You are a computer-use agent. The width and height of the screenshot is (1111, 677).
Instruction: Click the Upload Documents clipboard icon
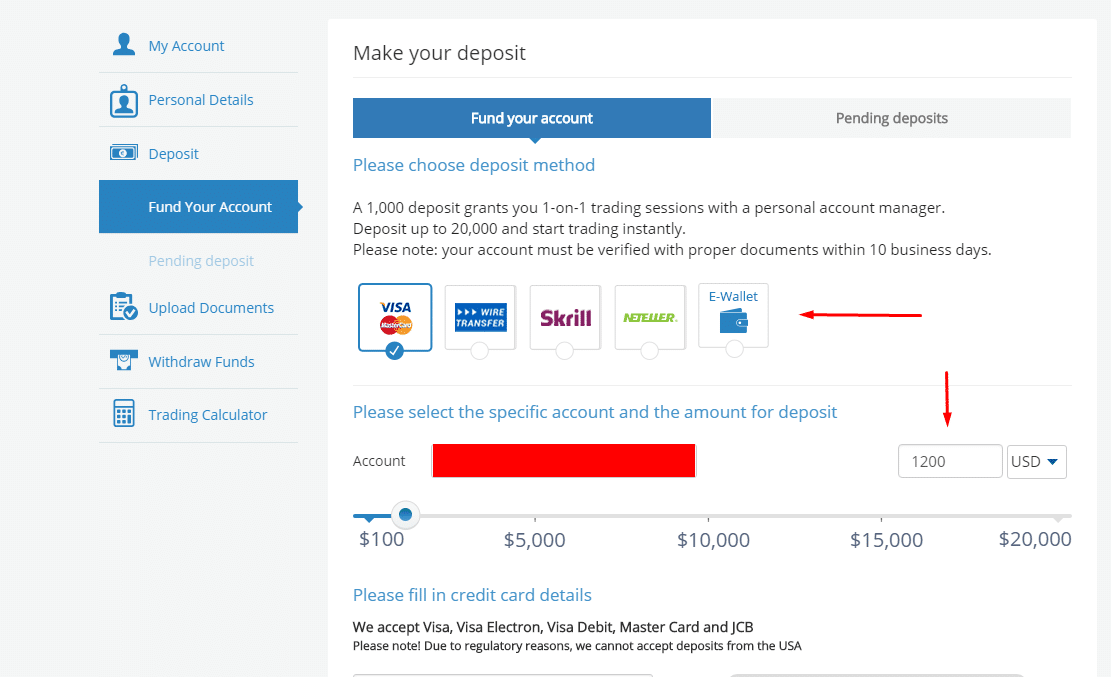point(124,307)
